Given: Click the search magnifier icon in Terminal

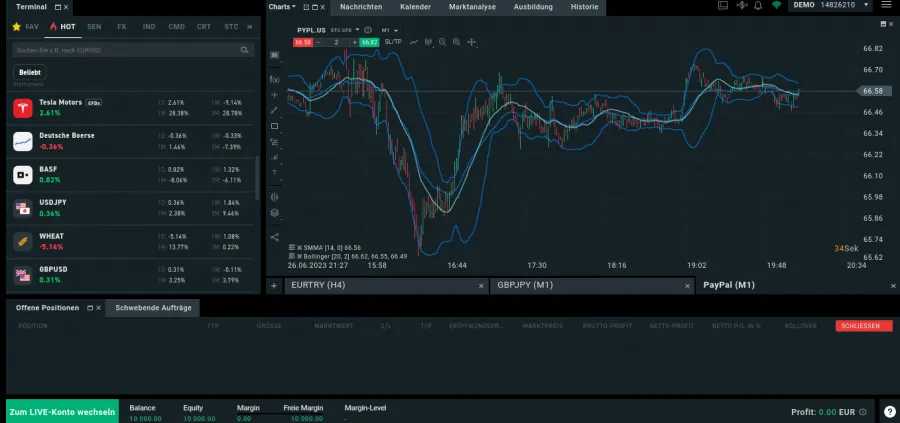Looking at the screenshot, I should (x=245, y=51).
